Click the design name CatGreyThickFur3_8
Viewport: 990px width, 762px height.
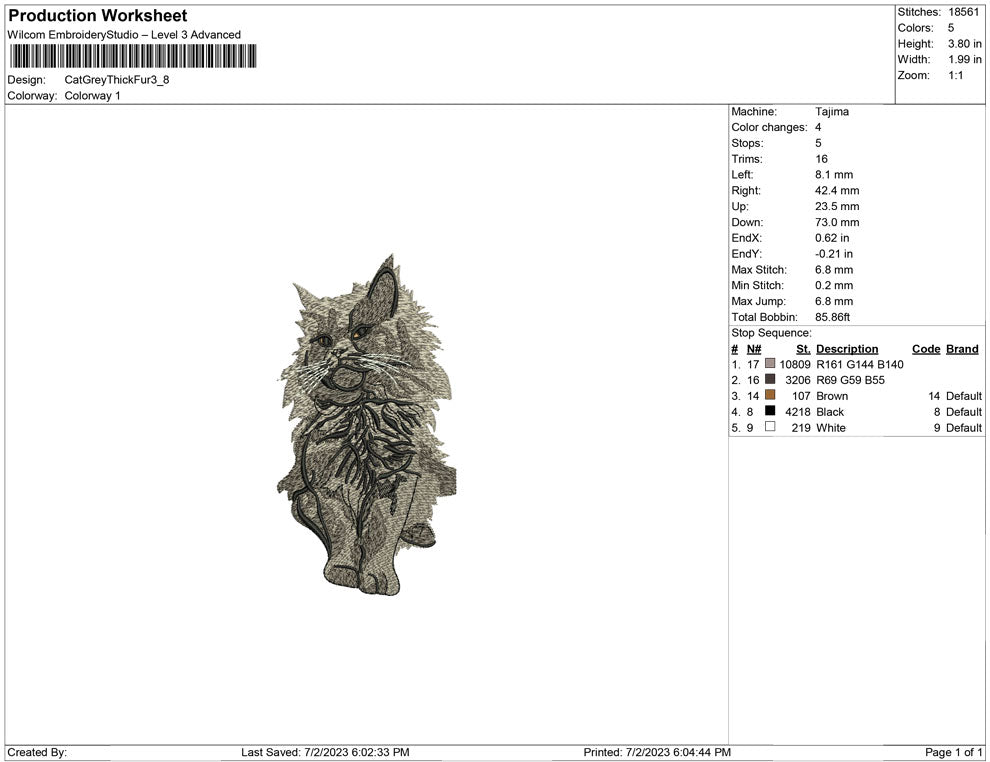[116, 79]
